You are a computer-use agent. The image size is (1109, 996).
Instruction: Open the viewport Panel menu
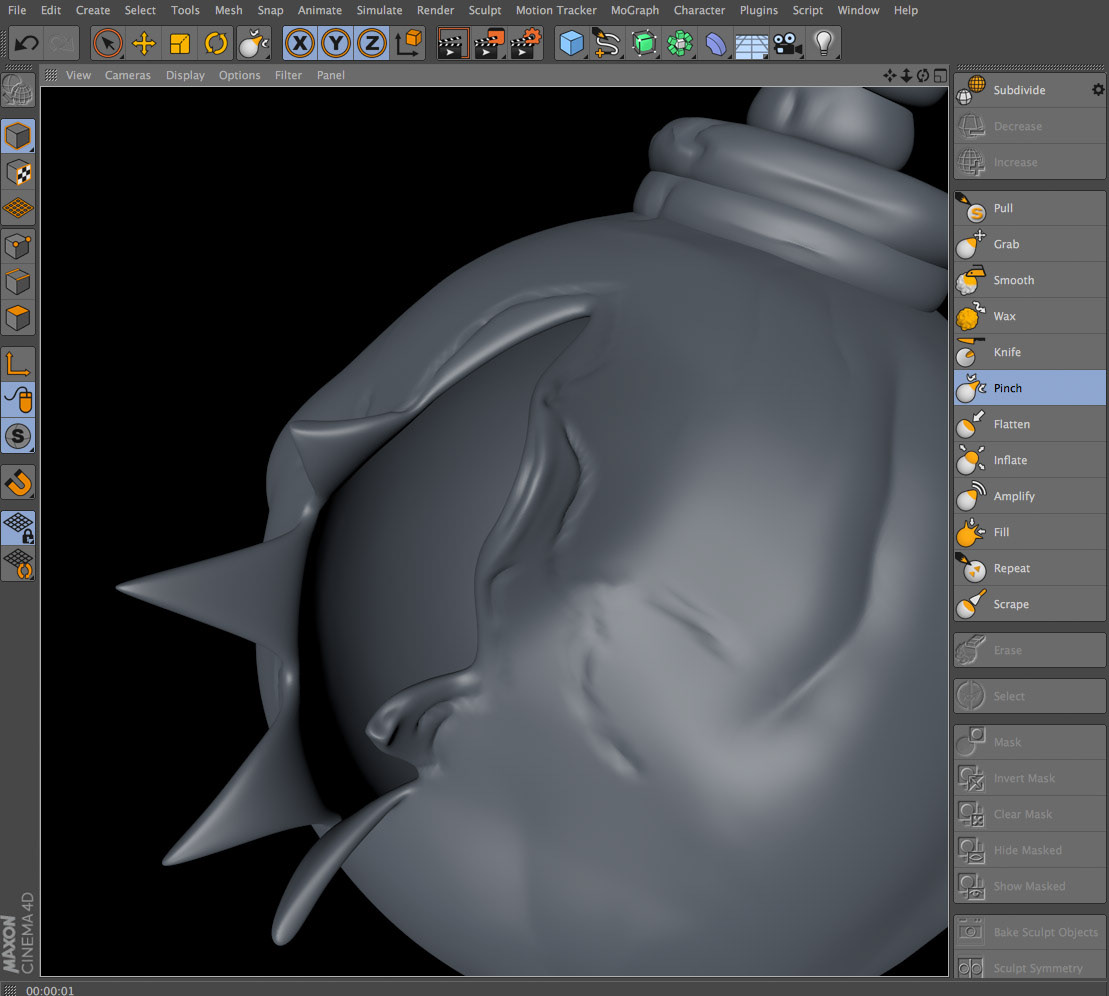click(330, 75)
